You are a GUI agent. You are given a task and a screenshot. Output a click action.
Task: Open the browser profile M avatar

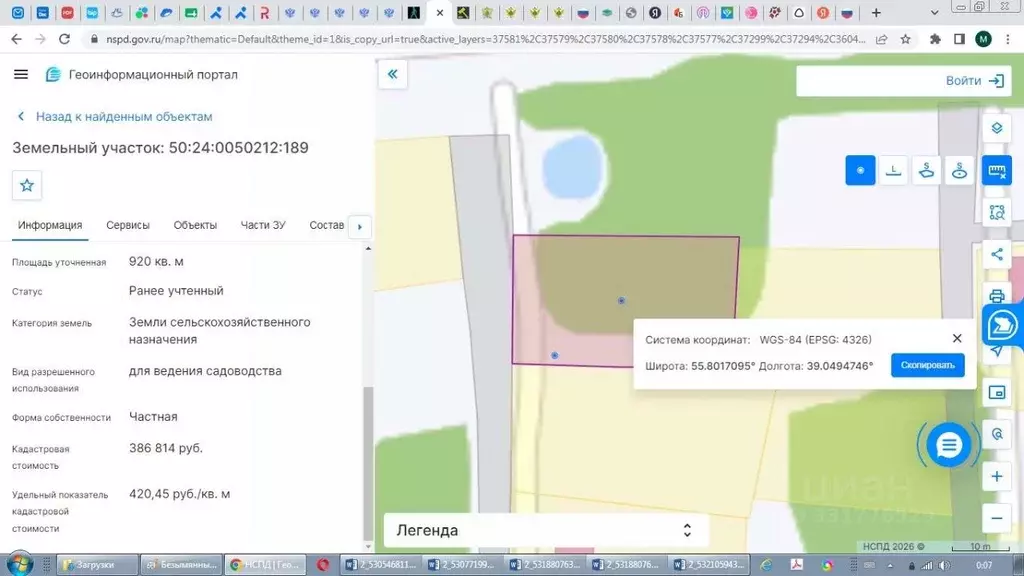coord(983,39)
